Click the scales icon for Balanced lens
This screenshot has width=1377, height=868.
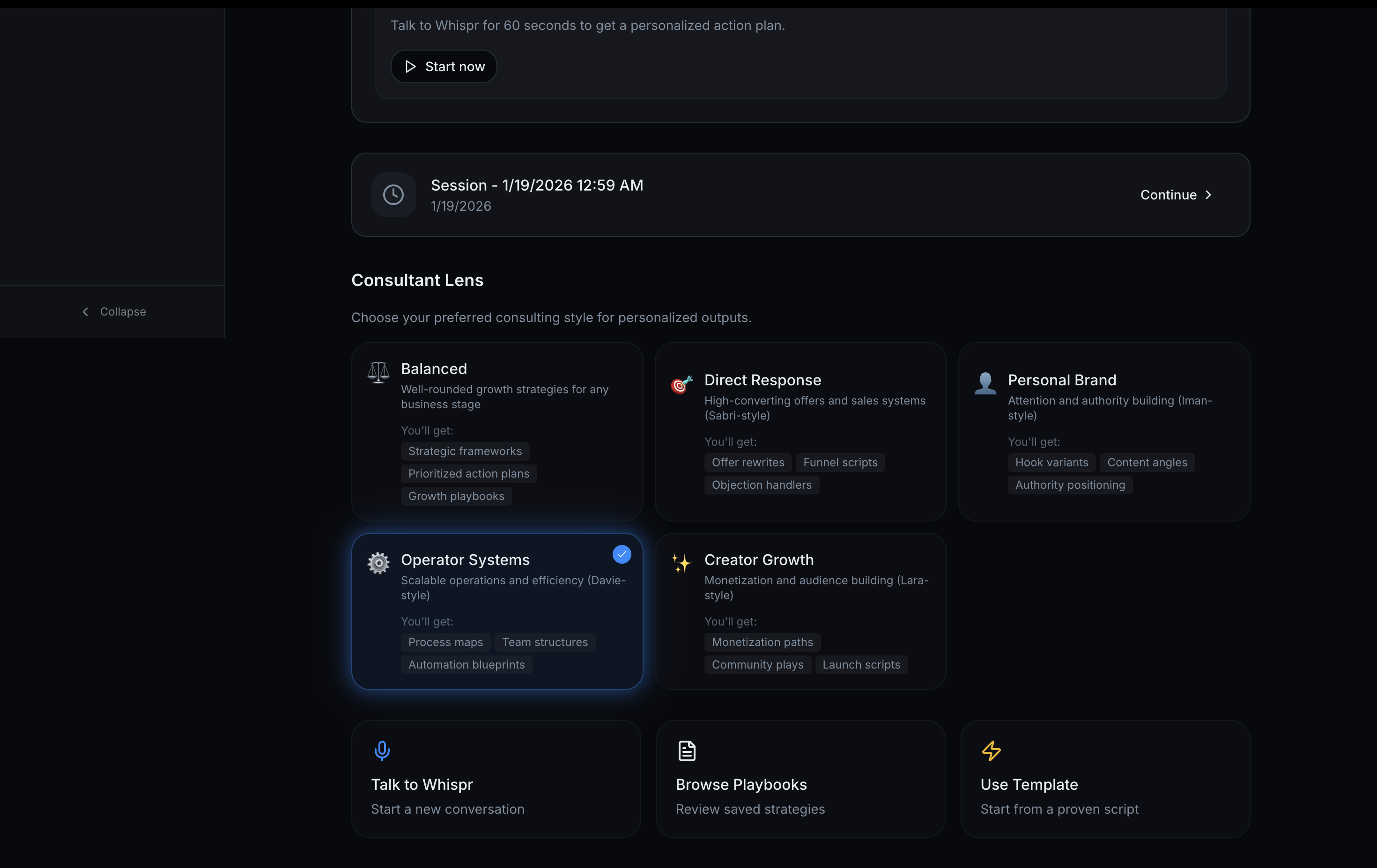click(378, 372)
